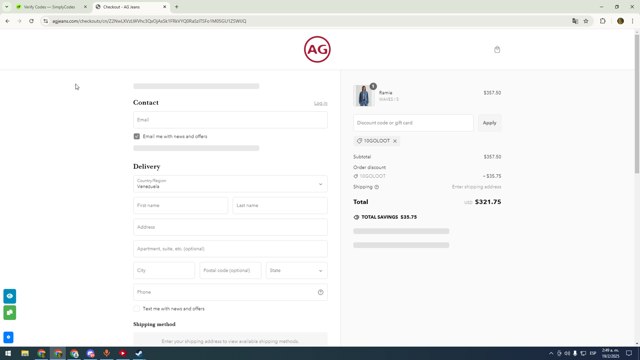Viewport: 640px width, 360px height.
Task: Focus the Apartment, suite field
Action: point(230,249)
